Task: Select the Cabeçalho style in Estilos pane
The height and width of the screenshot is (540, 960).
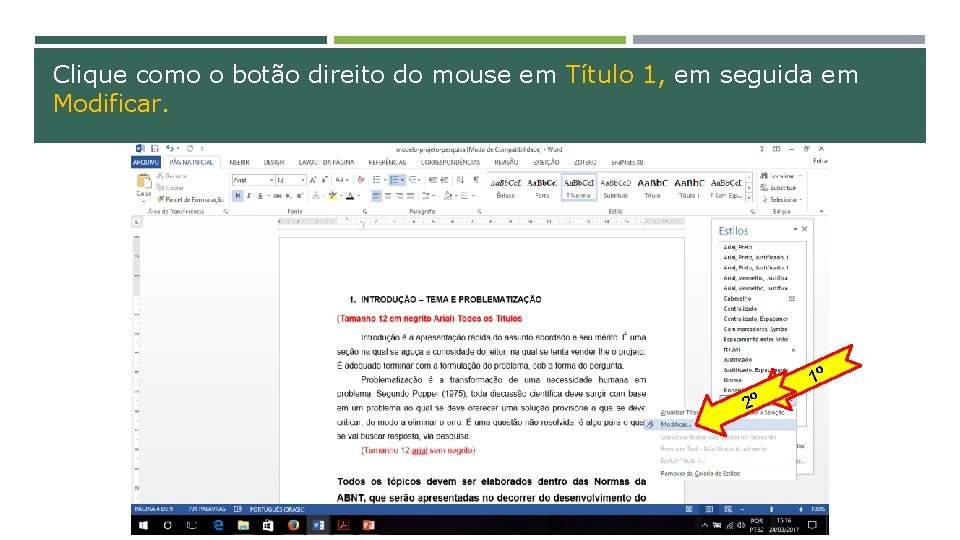Action: (x=759, y=299)
